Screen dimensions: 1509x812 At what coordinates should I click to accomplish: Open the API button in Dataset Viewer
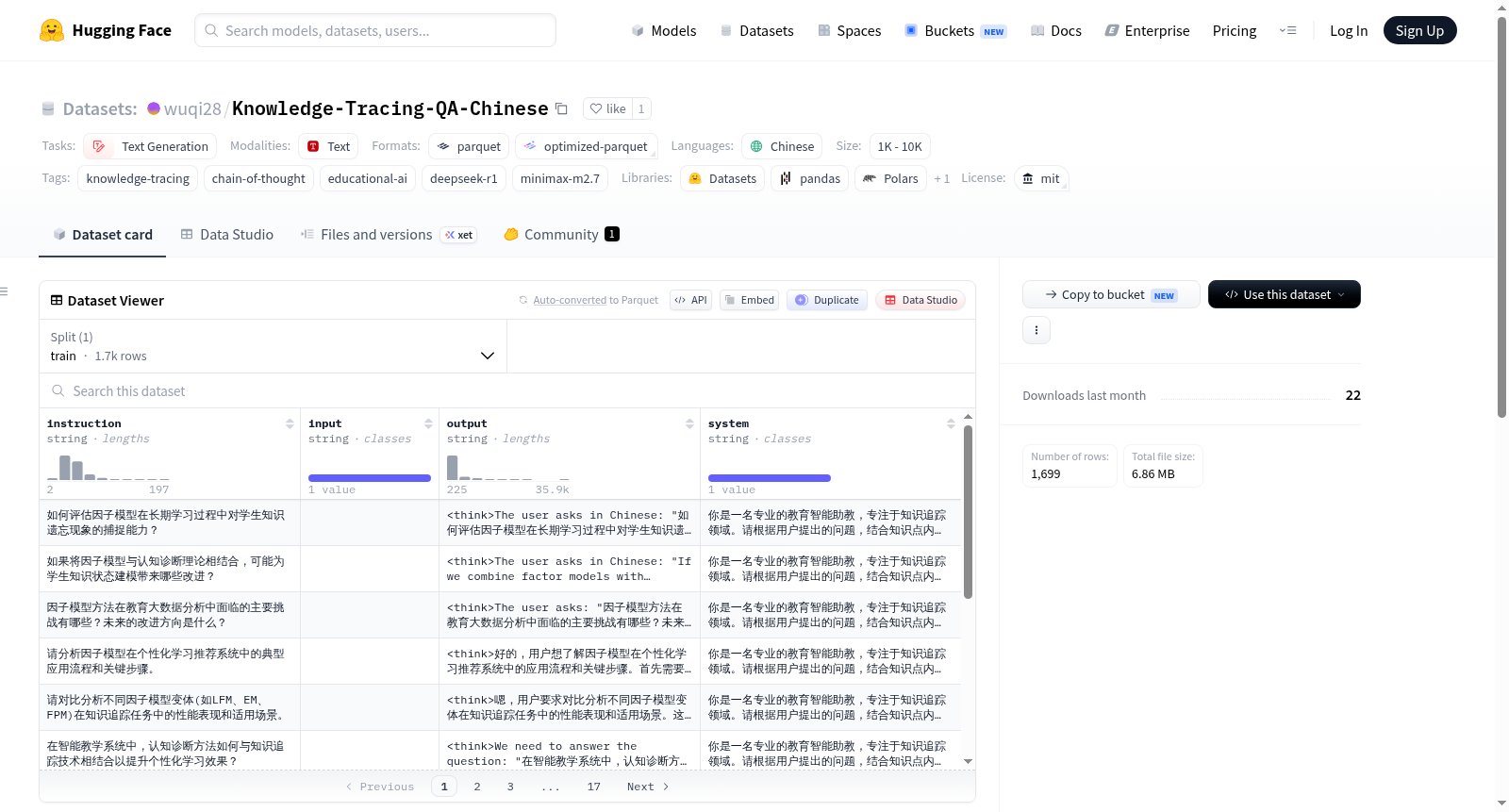(690, 300)
